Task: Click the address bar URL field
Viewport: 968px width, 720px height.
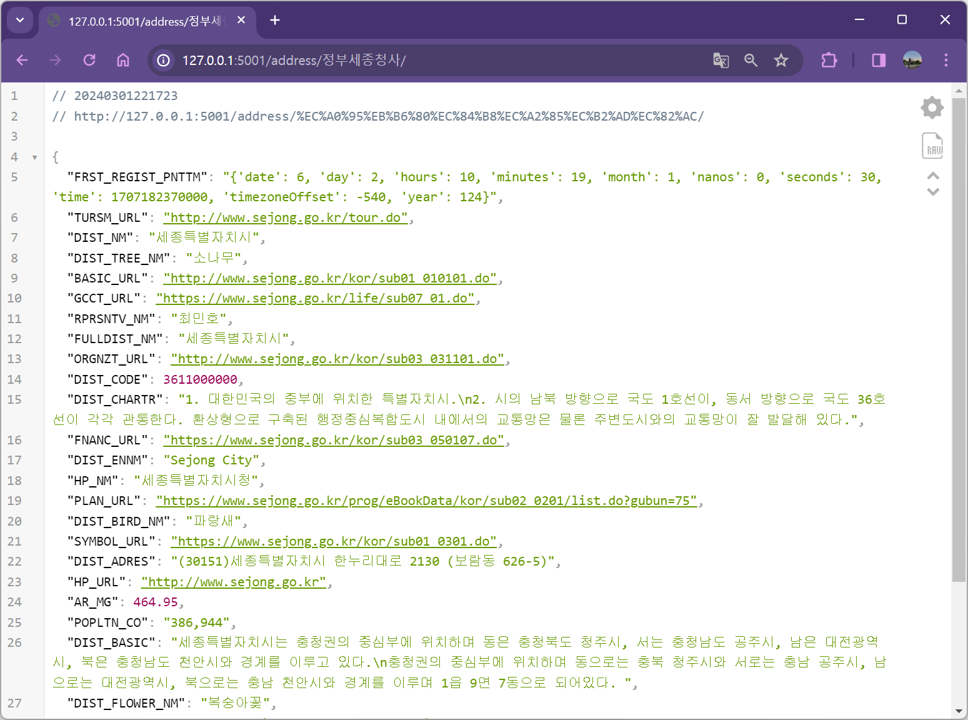Action: (x=432, y=61)
